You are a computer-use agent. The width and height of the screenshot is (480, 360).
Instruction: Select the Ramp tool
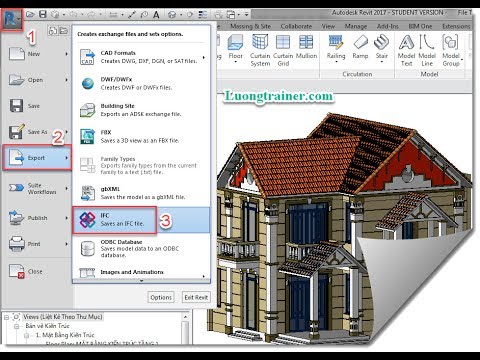(360, 47)
